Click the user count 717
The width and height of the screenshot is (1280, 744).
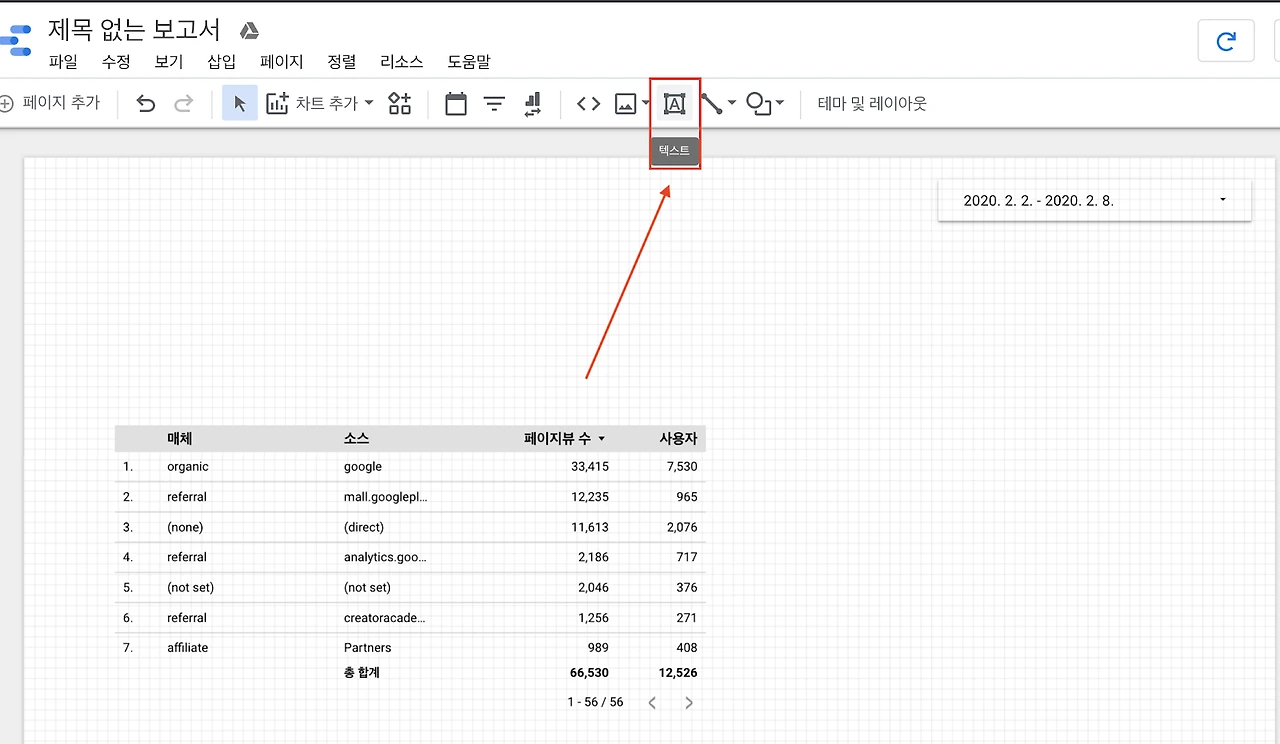(687, 557)
